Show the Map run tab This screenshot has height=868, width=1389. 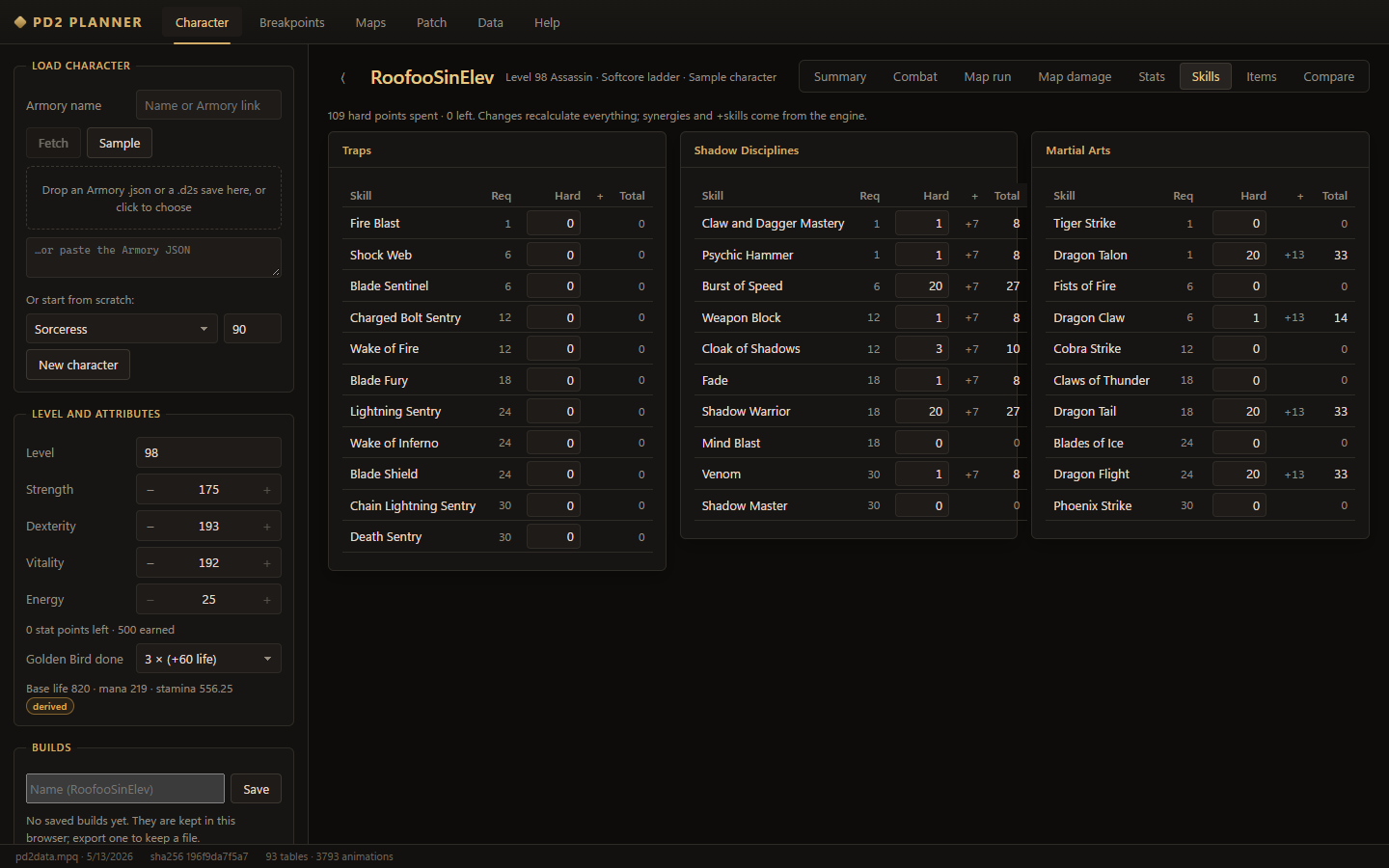[988, 76]
